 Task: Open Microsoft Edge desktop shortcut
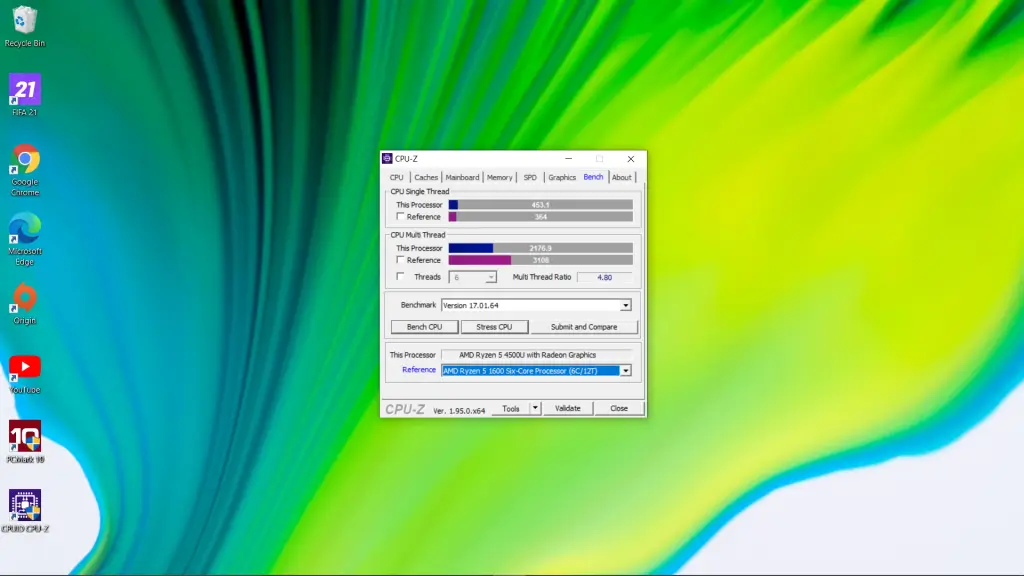point(25,239)
